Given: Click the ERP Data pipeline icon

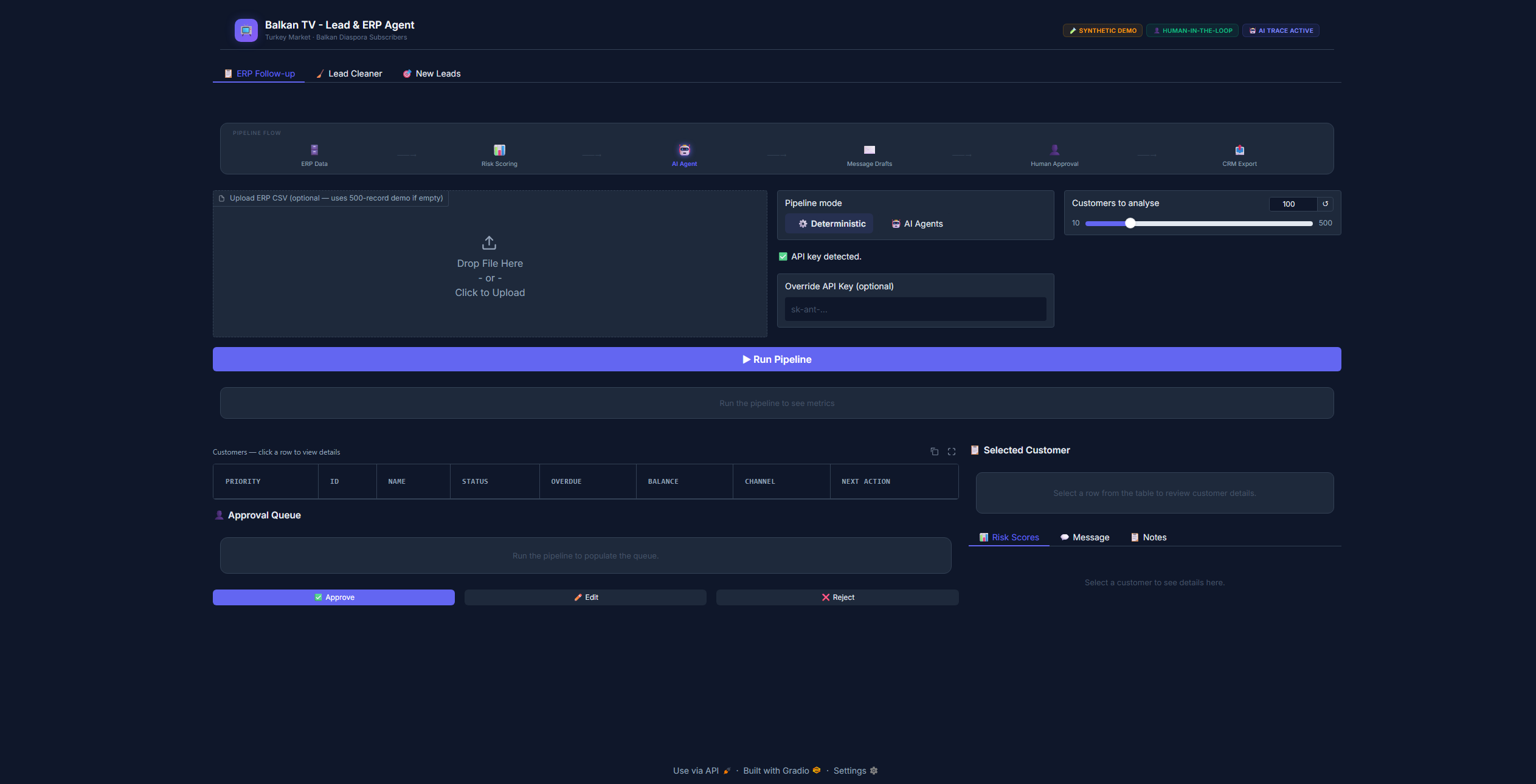Looking at the screenshot, I should tap(314, 150).
